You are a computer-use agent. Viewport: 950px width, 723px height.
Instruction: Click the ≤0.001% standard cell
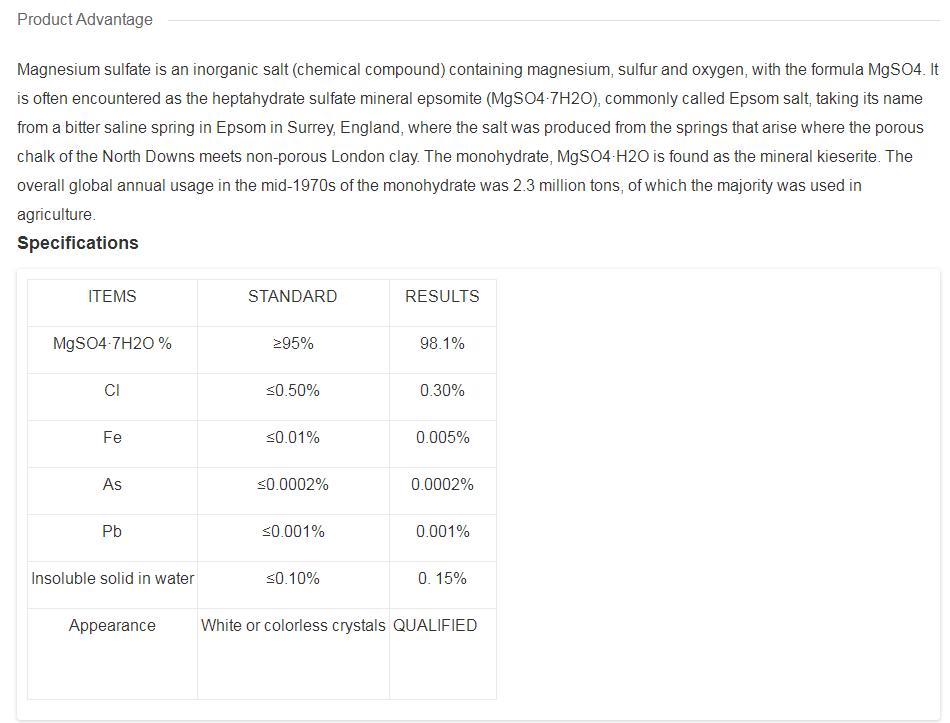pos(292,531)
